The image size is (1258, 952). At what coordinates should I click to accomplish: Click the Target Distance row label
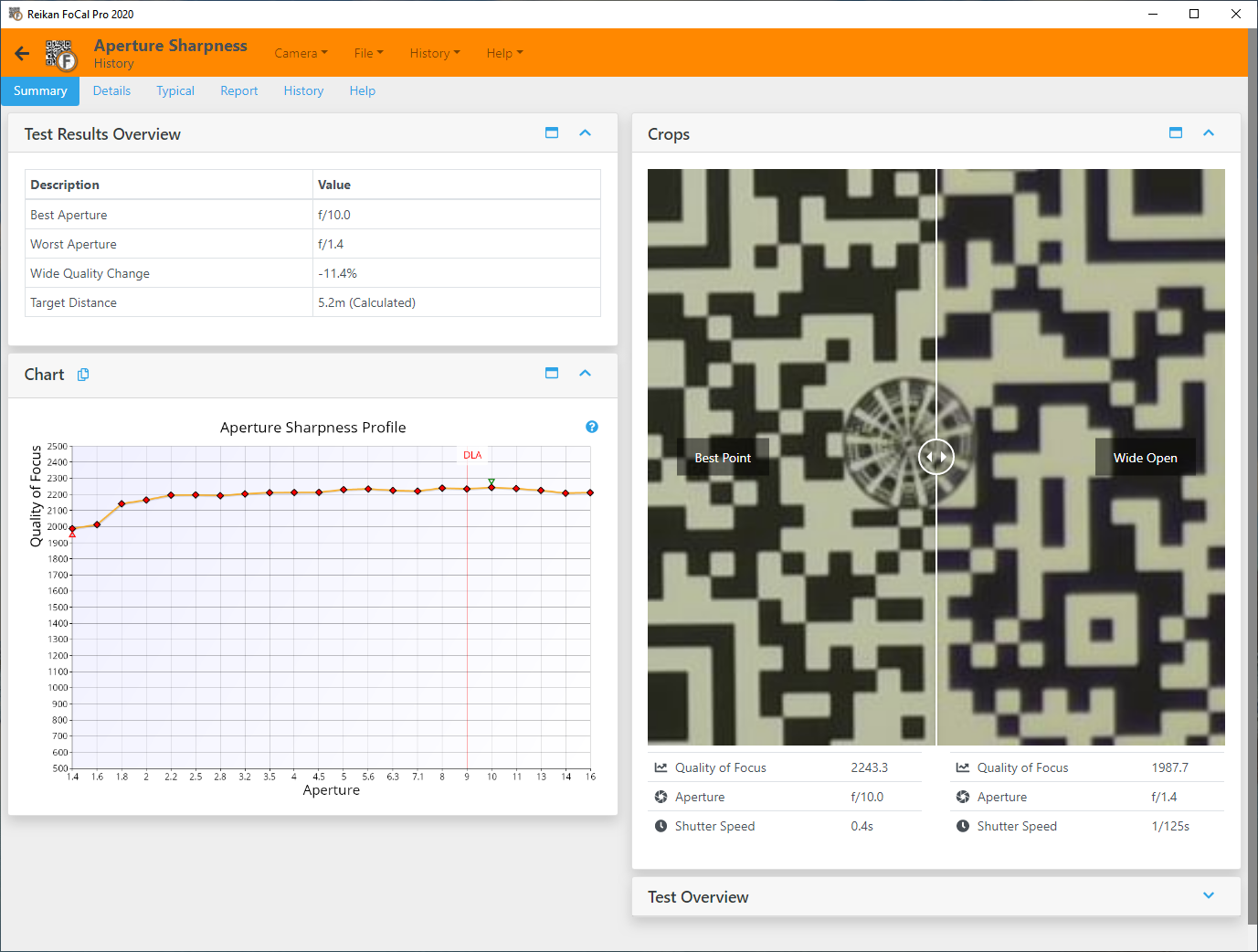click(73, 302)
